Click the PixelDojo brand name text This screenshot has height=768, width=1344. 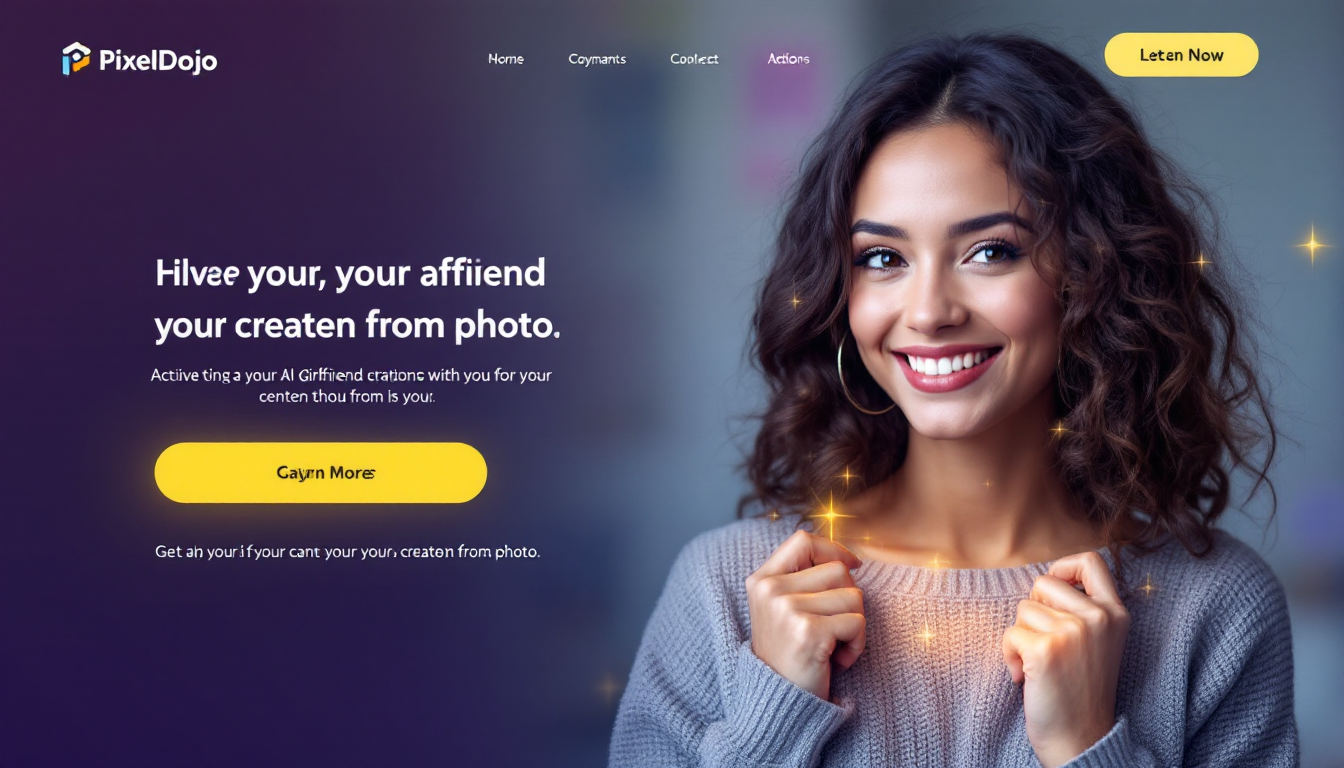[x=158, y=61]
